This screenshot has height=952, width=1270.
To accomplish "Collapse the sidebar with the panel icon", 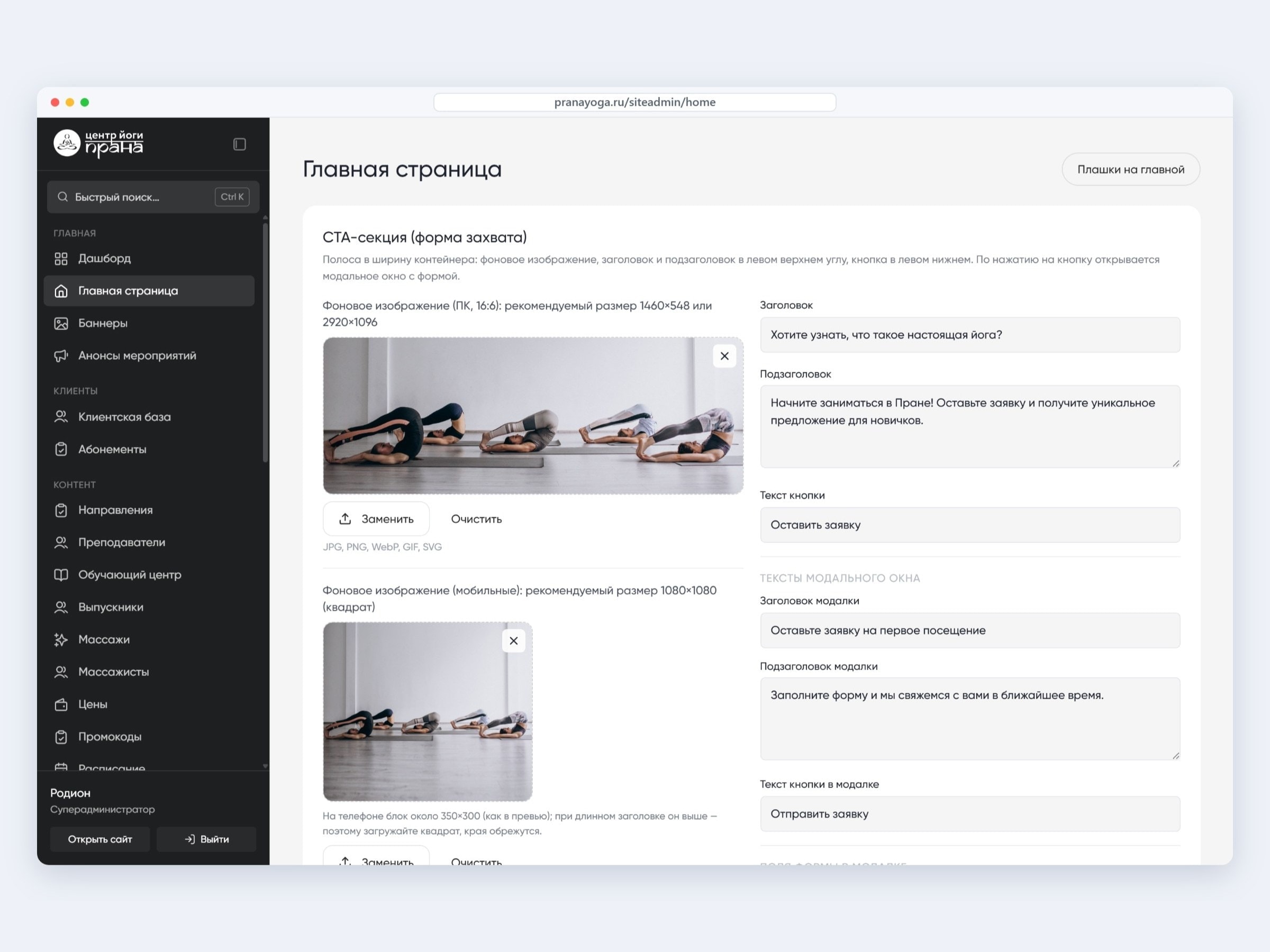I will [x=239, y=144].
